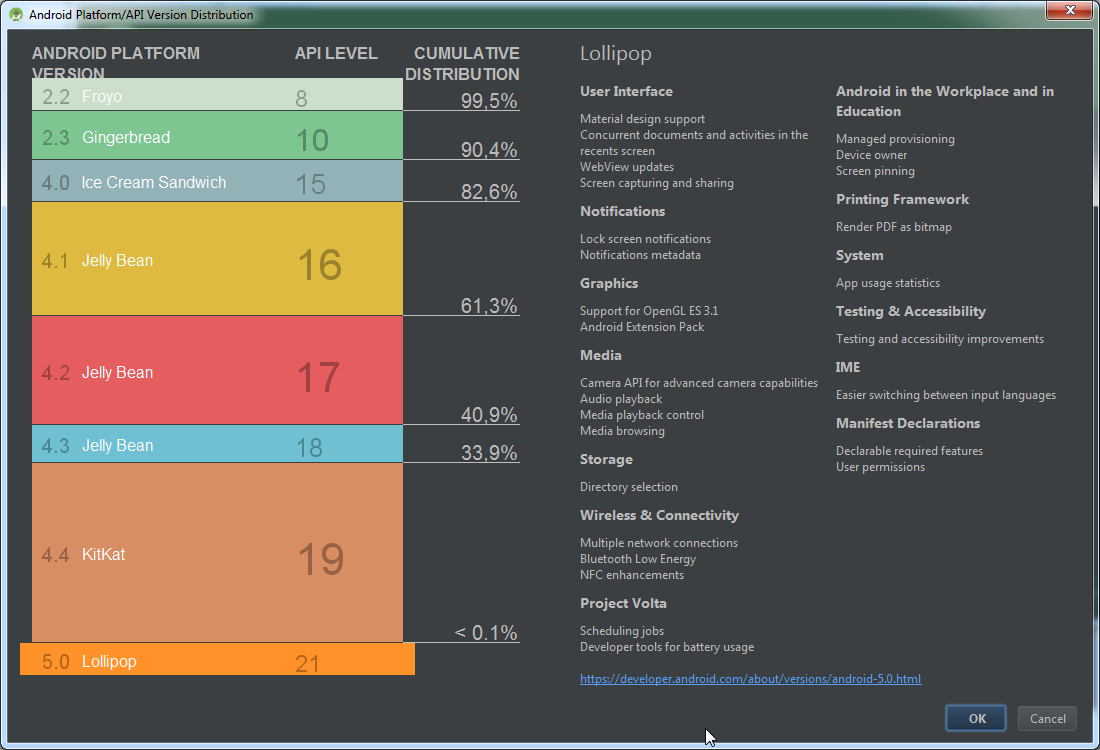Image resolution: width=1100 pixels, height=750 pixels.
Task: Click the Printing Framework heading
Action: pyautogui.click(x=902, y=199)
